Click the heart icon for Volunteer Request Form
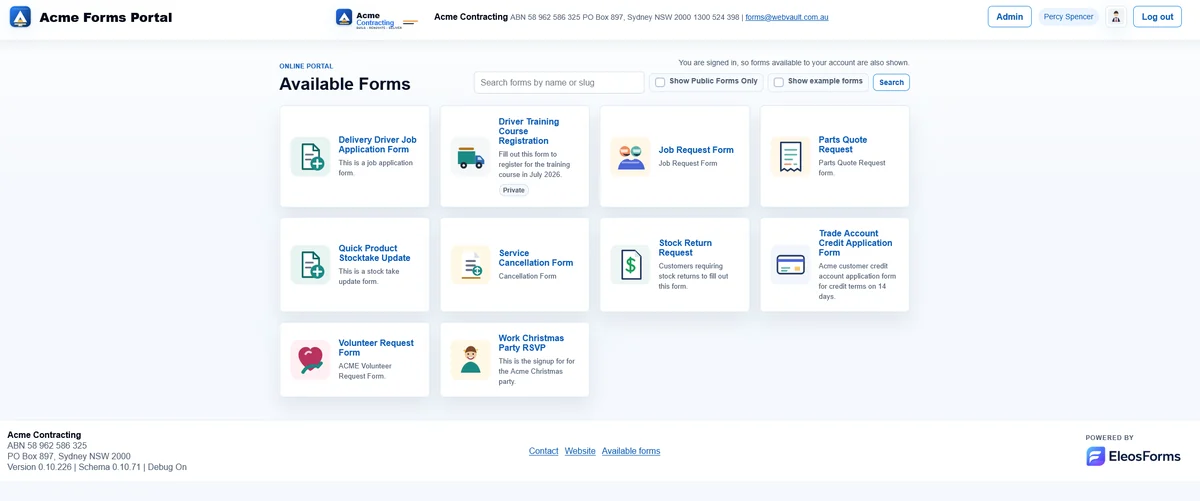Image resolution: width=1200 pixels, height=501 pixels. [310, 360]
